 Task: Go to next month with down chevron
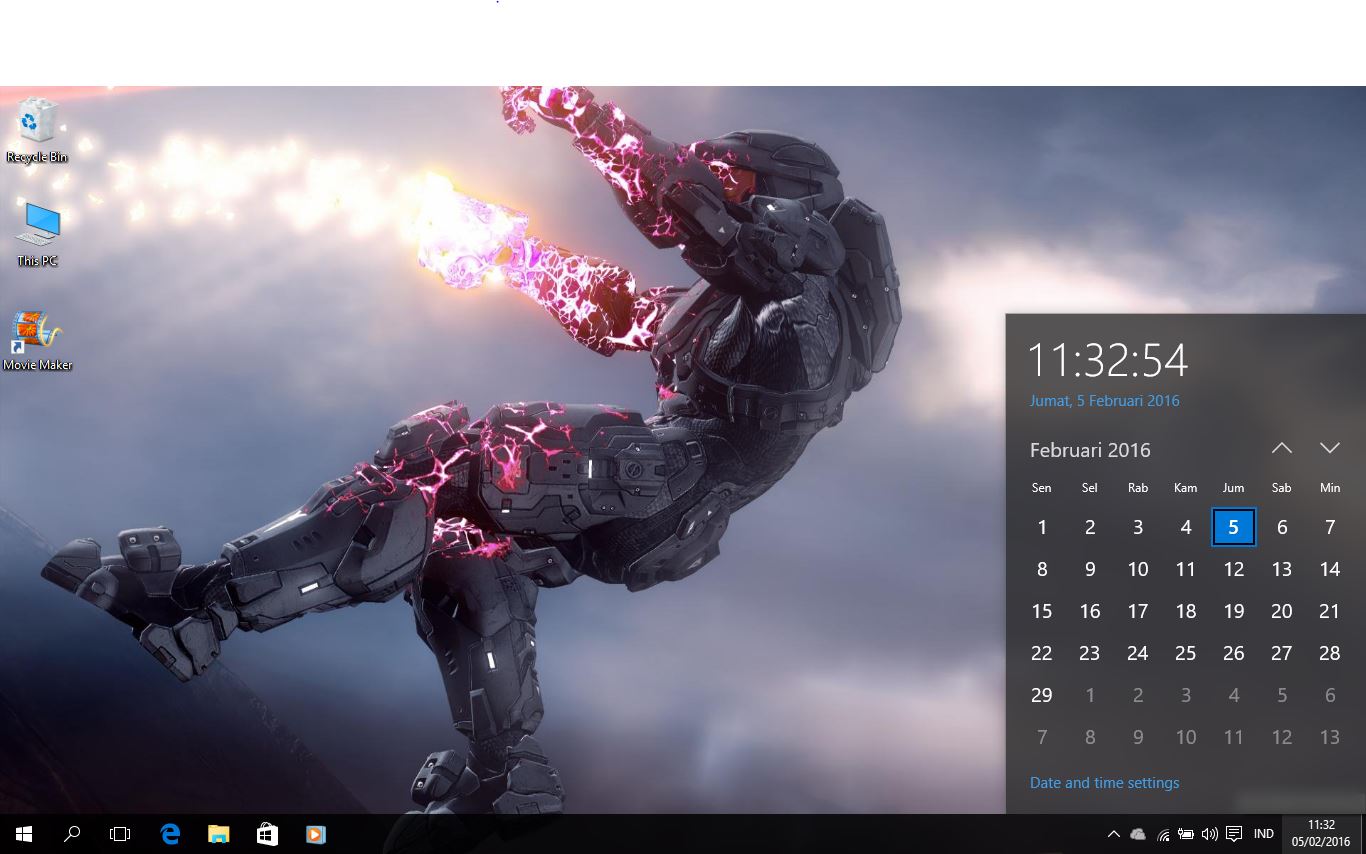1329,448
